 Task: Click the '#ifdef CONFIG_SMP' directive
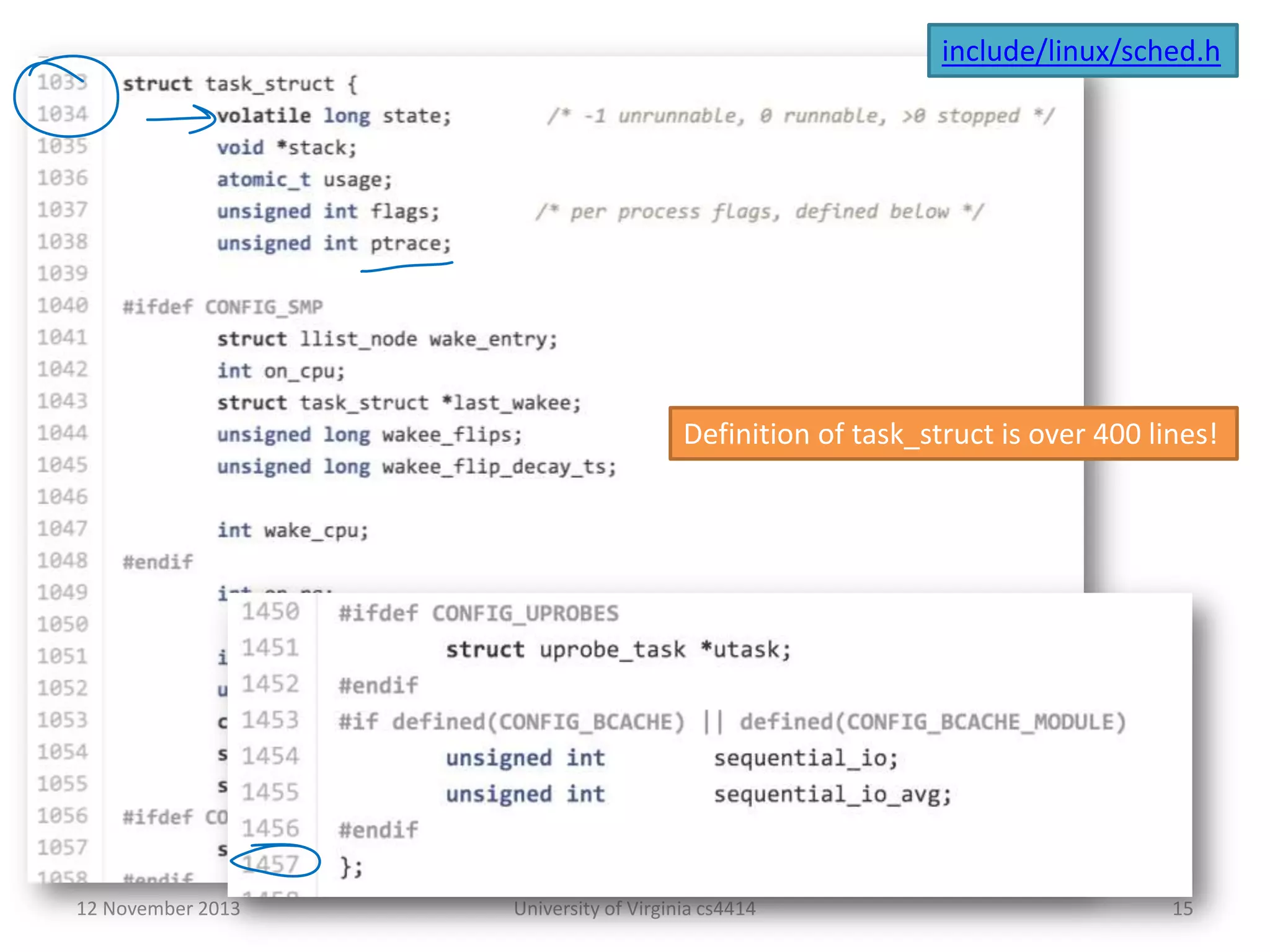[x=223, y=307]
